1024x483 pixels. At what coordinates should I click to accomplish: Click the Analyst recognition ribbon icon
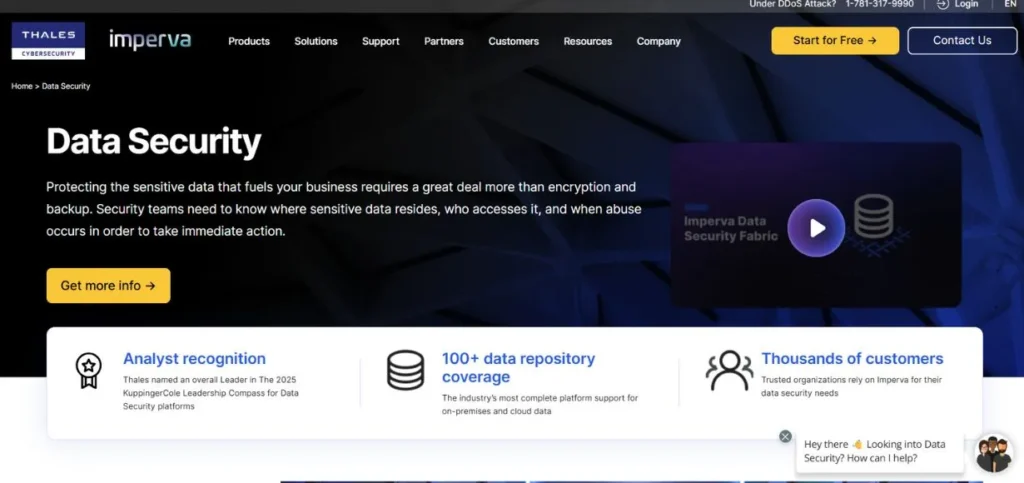[x=88, y=370]
